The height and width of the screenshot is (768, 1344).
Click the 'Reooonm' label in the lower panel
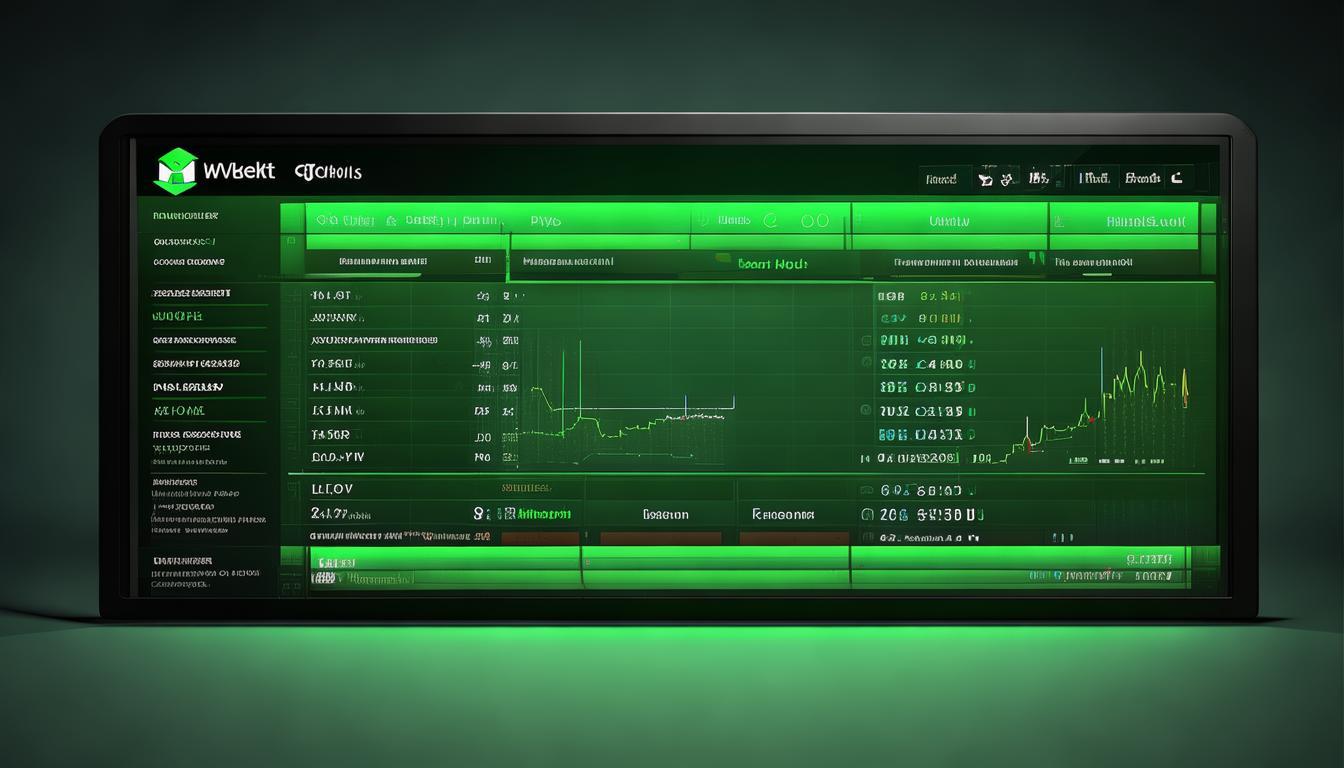click(783, 515)
